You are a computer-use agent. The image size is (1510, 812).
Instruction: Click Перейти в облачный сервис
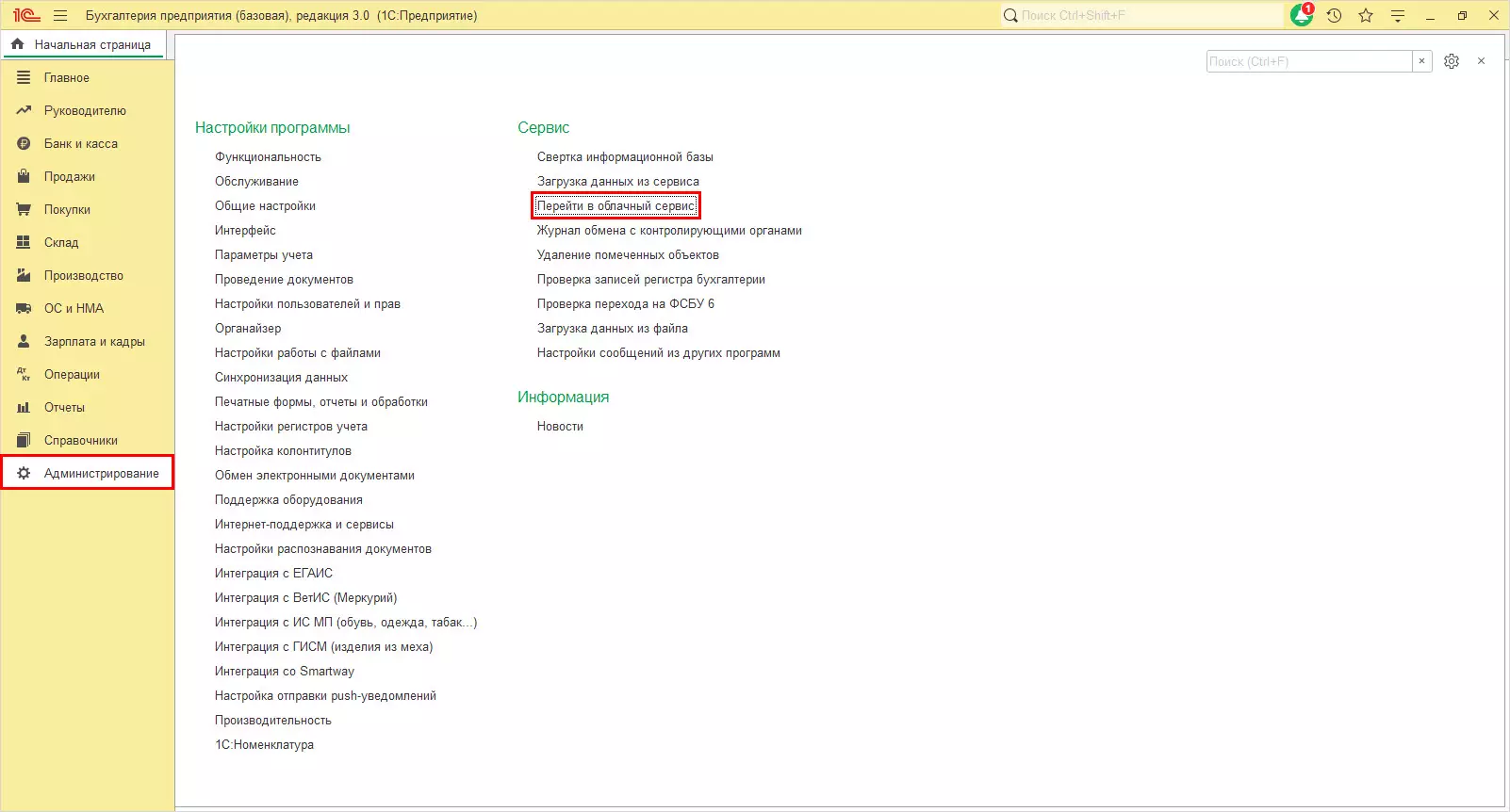(x=615, y=205)
